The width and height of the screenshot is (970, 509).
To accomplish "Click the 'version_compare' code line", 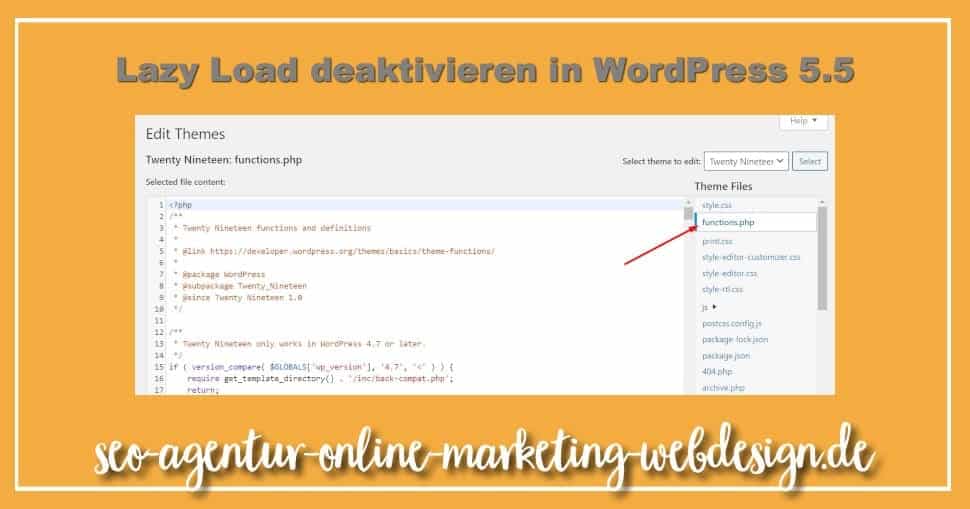I will (x=311, y=367).
